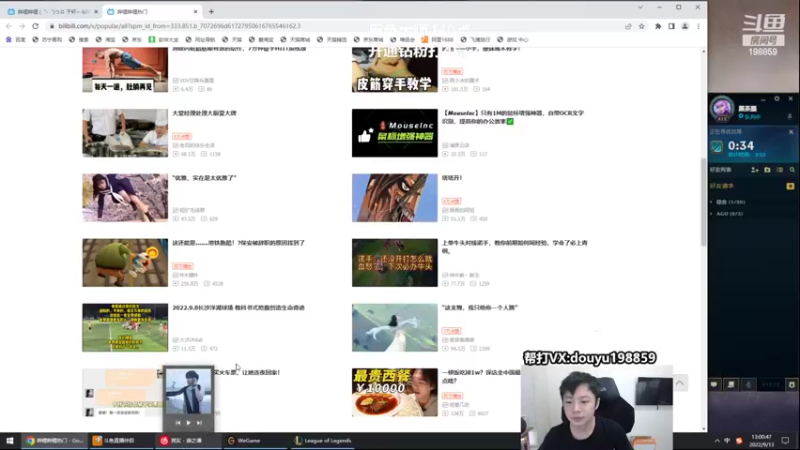The width and height of the screenshot is (800, 450).
Task: Open the 最贵西餐 ¥10000 video thumbnail
Action: pyautogui.click(x=394, y=392)
